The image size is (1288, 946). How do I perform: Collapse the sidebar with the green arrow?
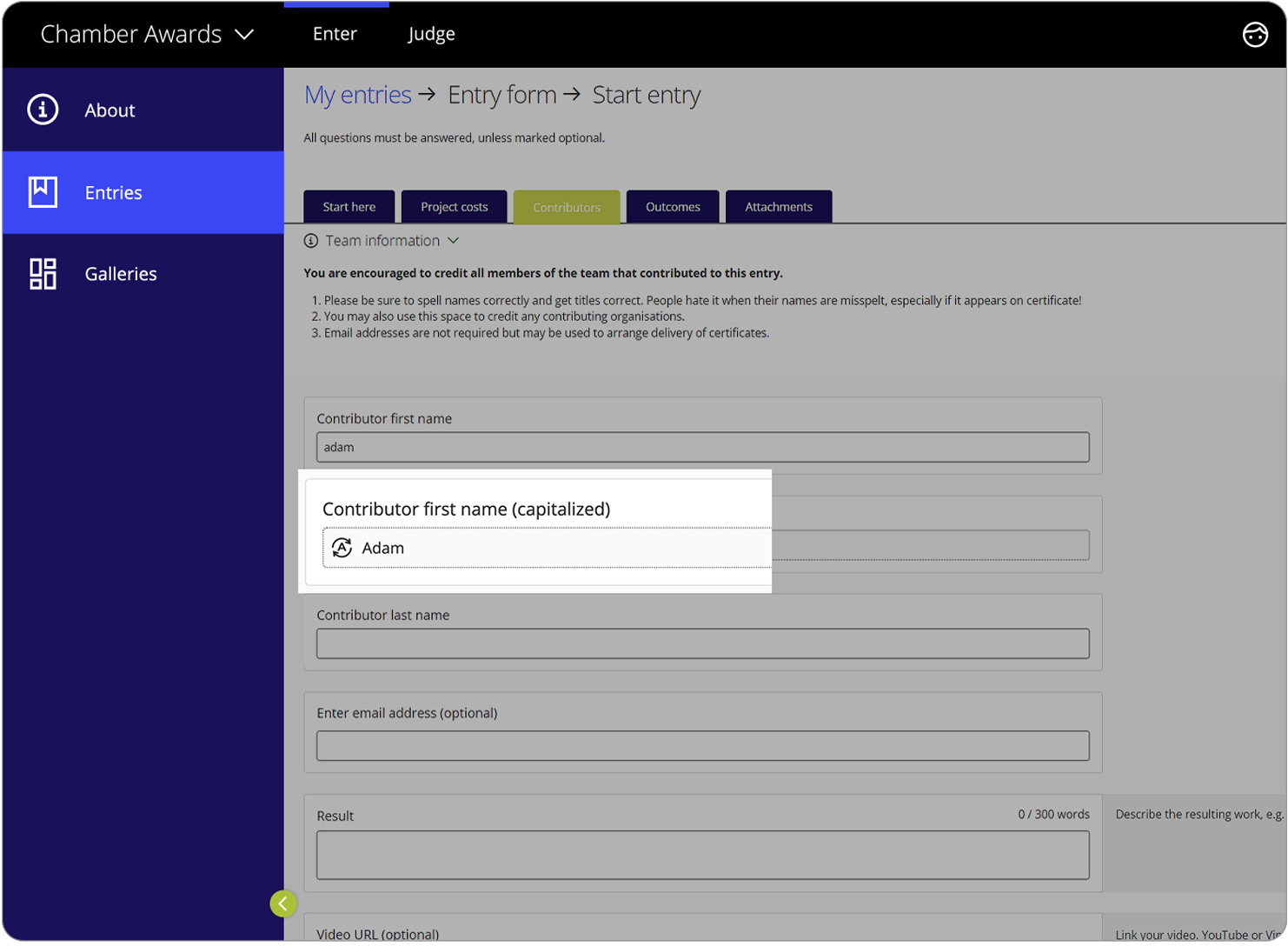283,903
